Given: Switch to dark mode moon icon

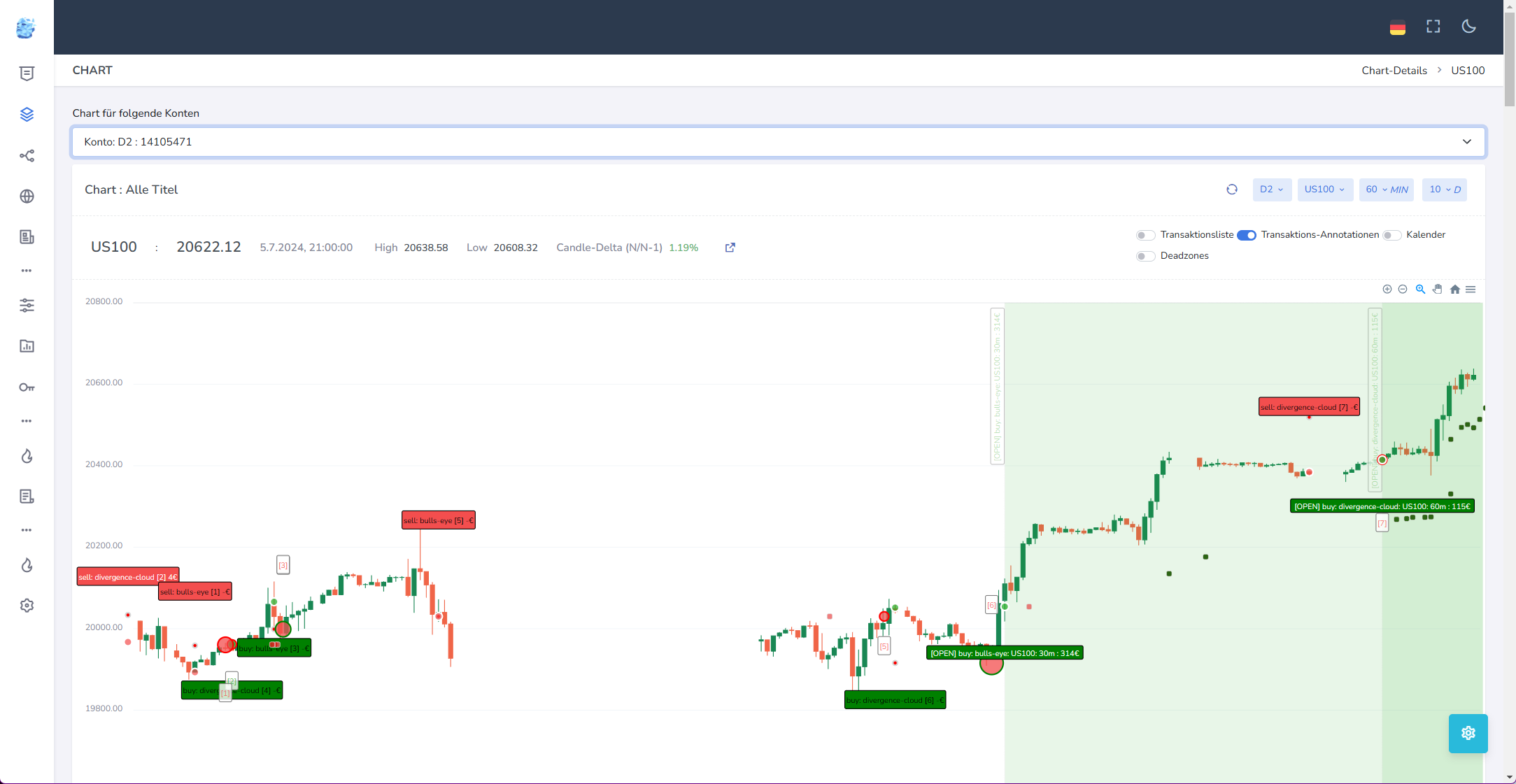Looking at the screenshot, I should tap(1469, 27).
